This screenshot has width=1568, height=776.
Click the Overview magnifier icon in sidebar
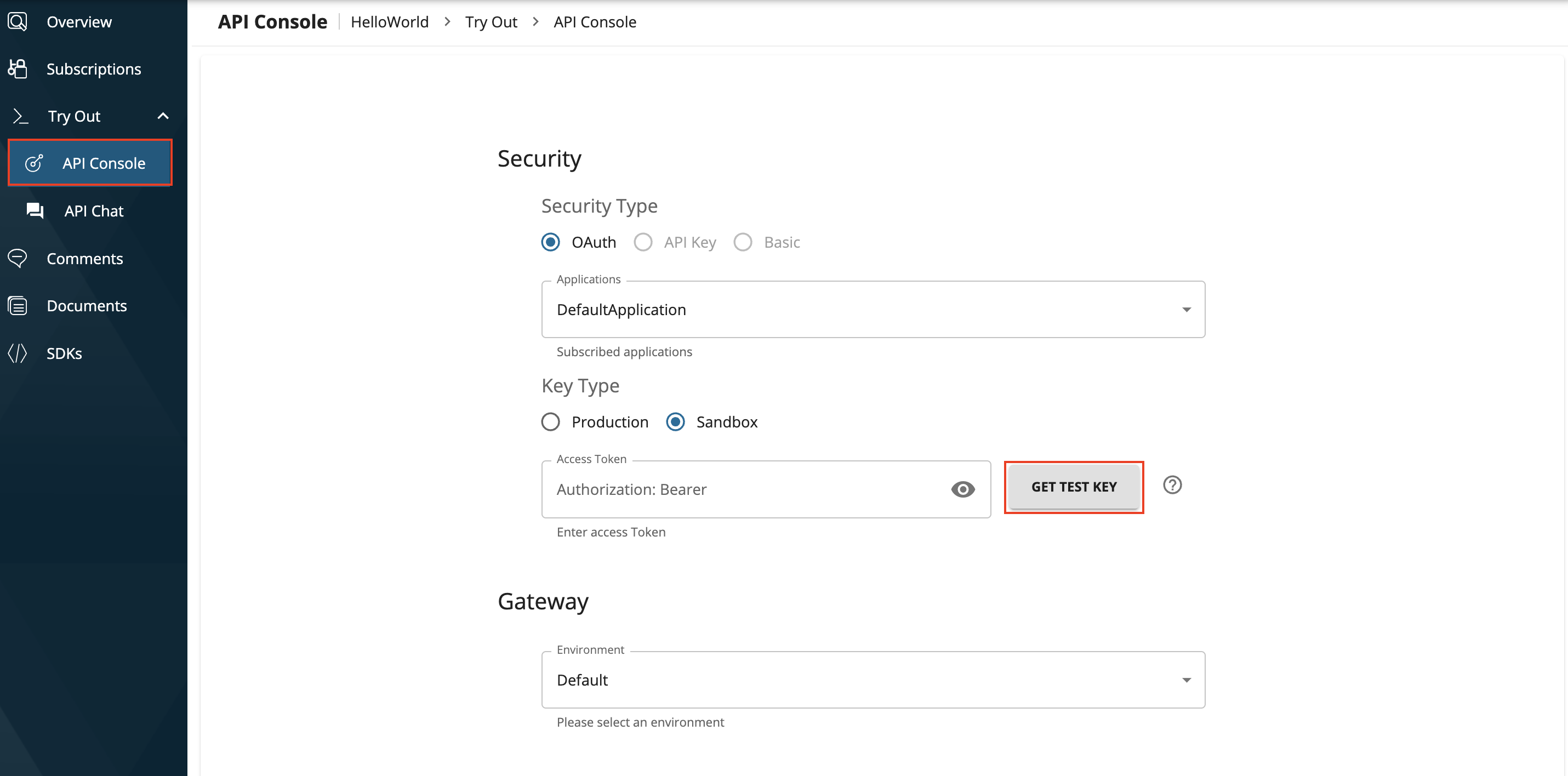(18, 22)
